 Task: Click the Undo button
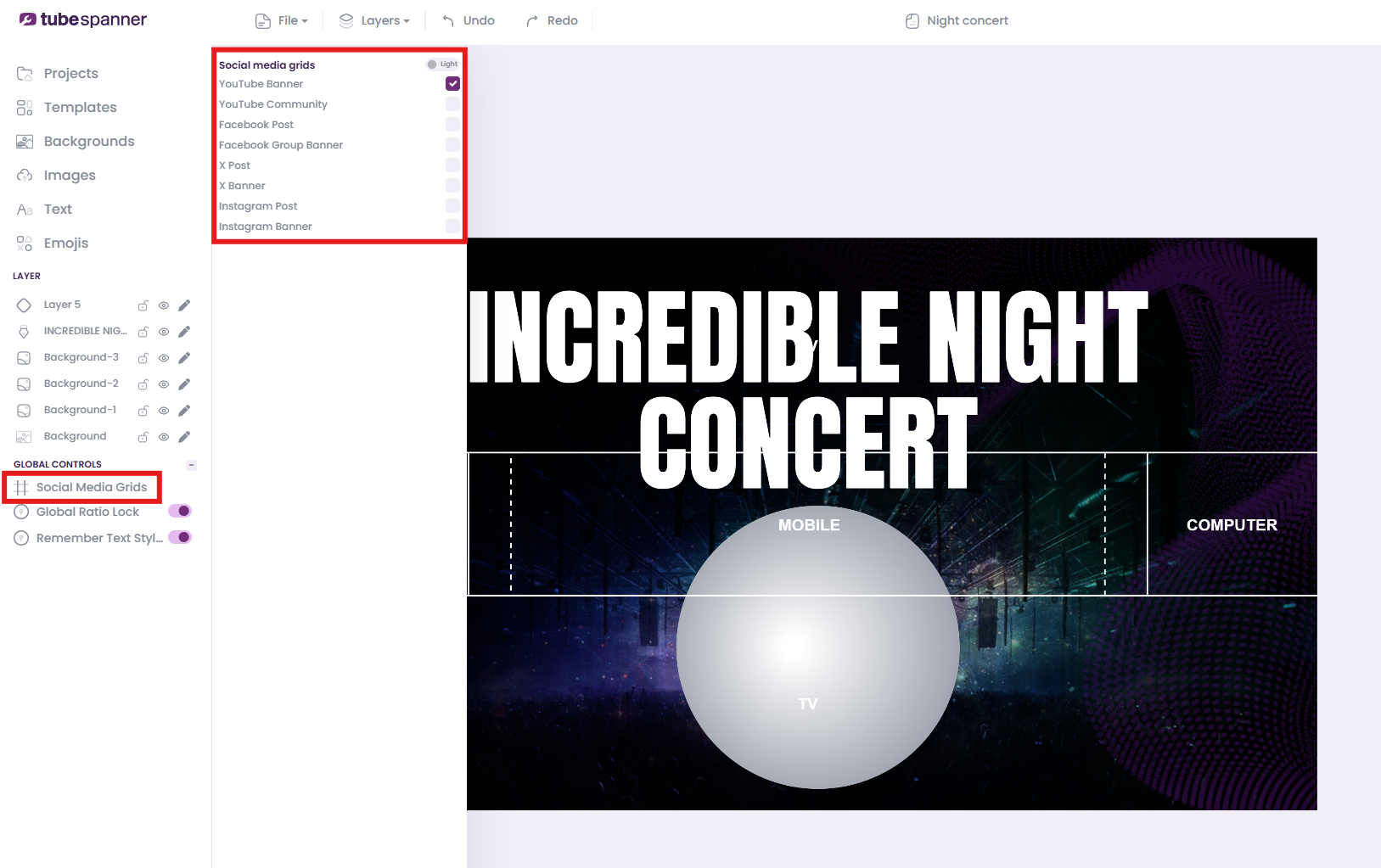click(x=469, y=20)
